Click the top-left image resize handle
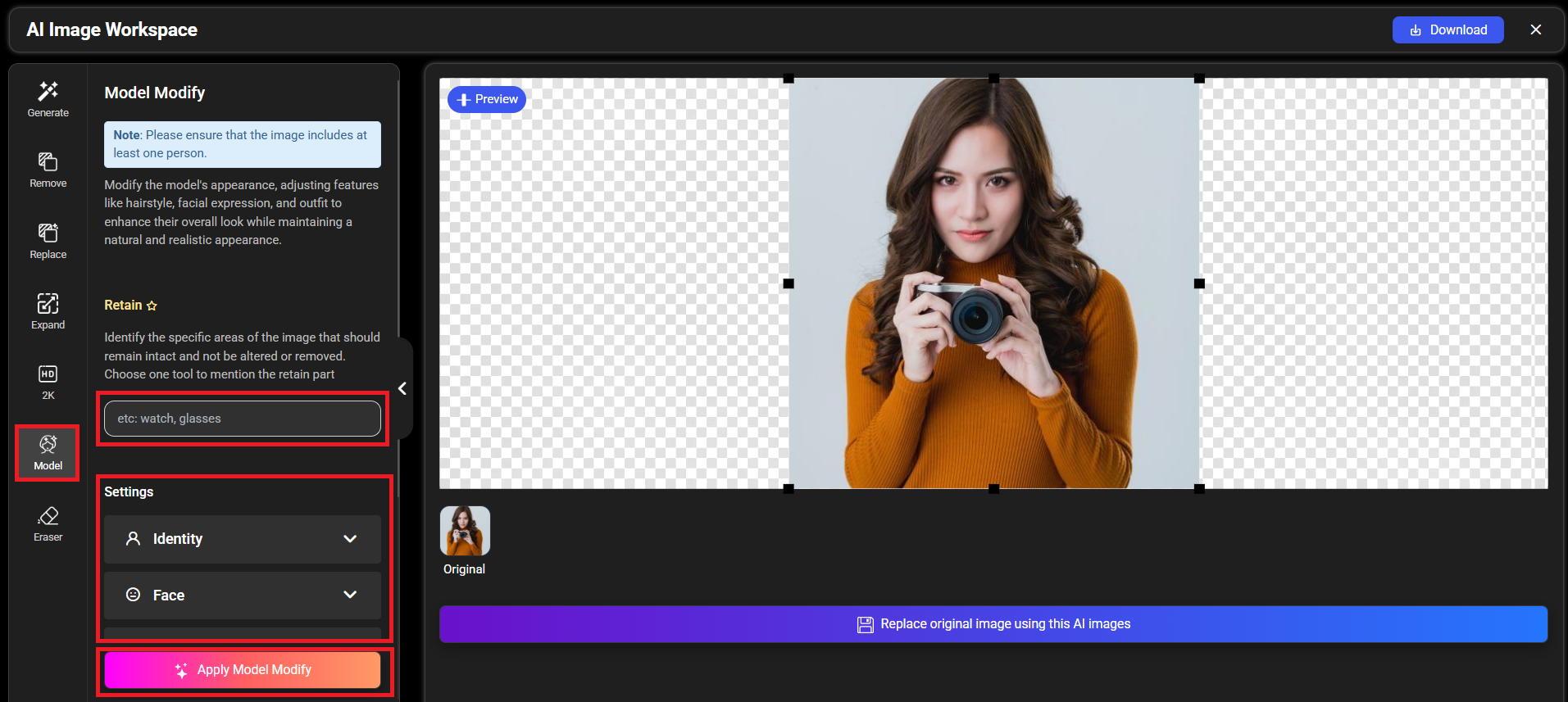The width and height of the screenshot is (1568, 702). (x=789, y=79)
